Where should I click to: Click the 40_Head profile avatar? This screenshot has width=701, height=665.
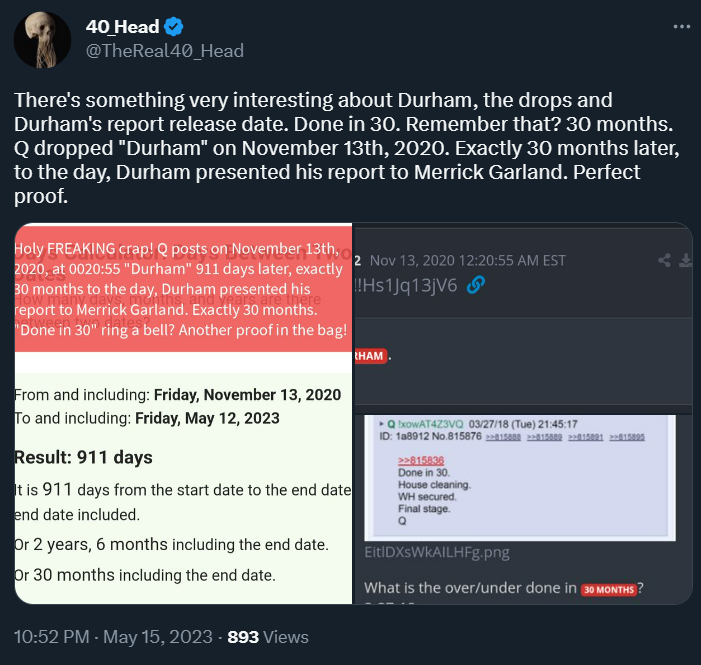pos(41,41)
